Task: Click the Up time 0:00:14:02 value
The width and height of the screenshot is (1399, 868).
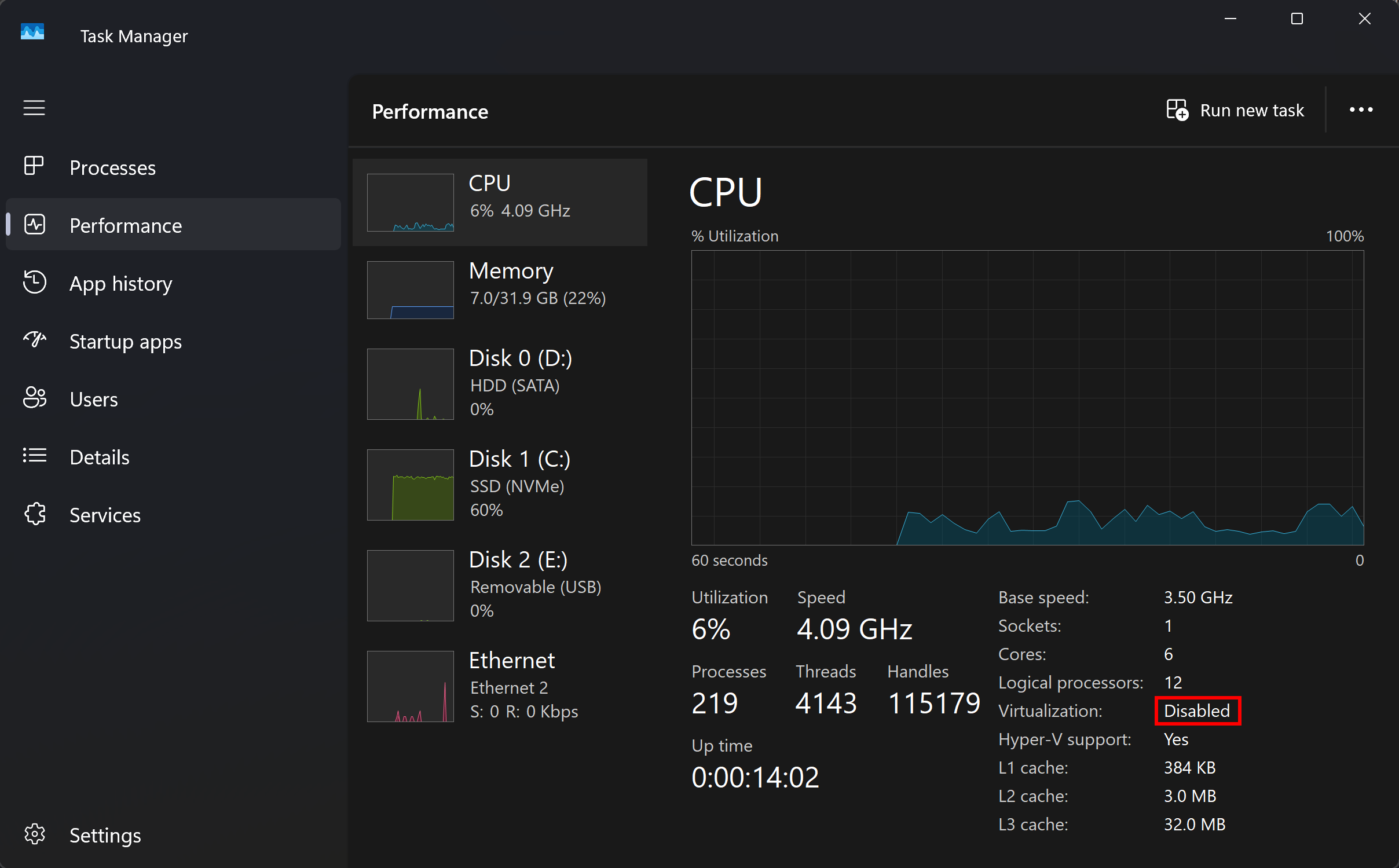Action: pyautogui.click(x=755, y=777)
